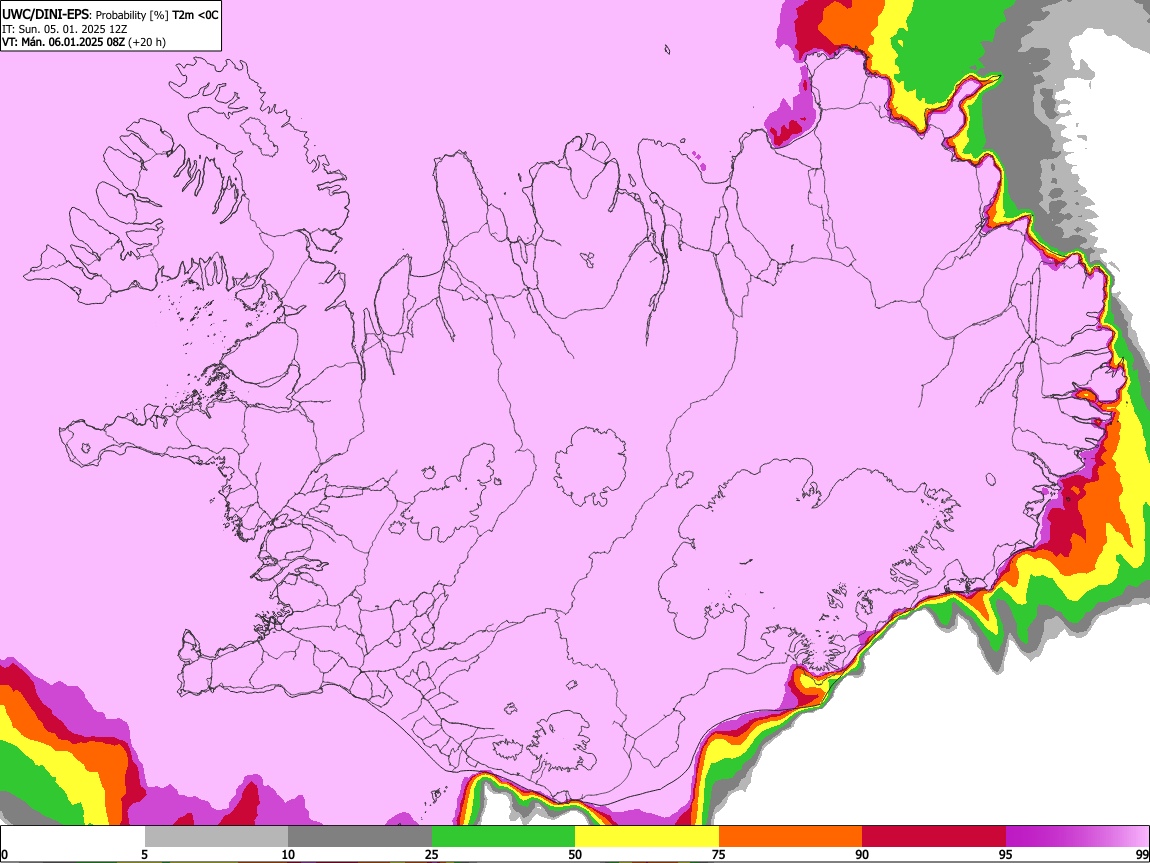Click the legend tick label '95'

tap(1006, 855)
